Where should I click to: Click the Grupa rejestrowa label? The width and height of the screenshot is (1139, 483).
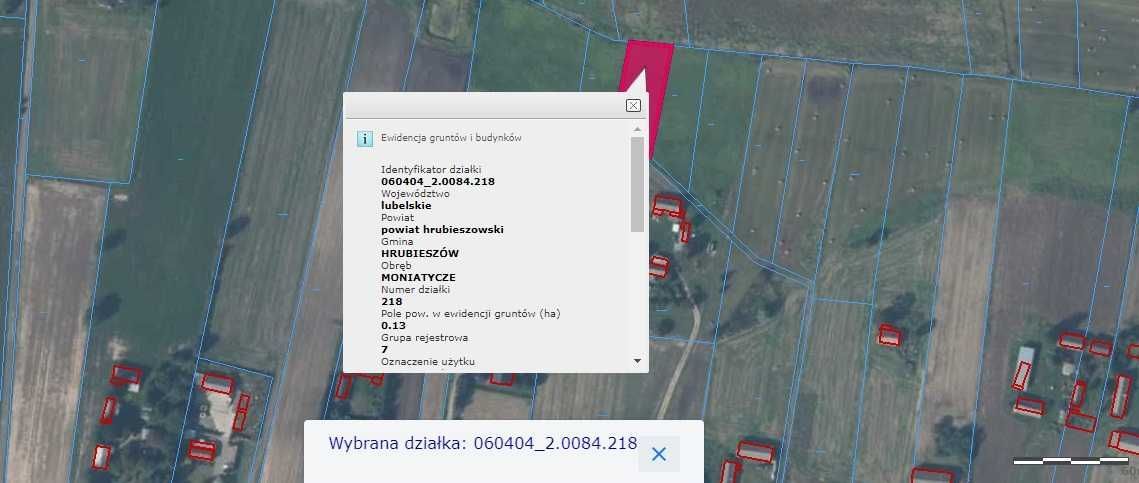425,337
